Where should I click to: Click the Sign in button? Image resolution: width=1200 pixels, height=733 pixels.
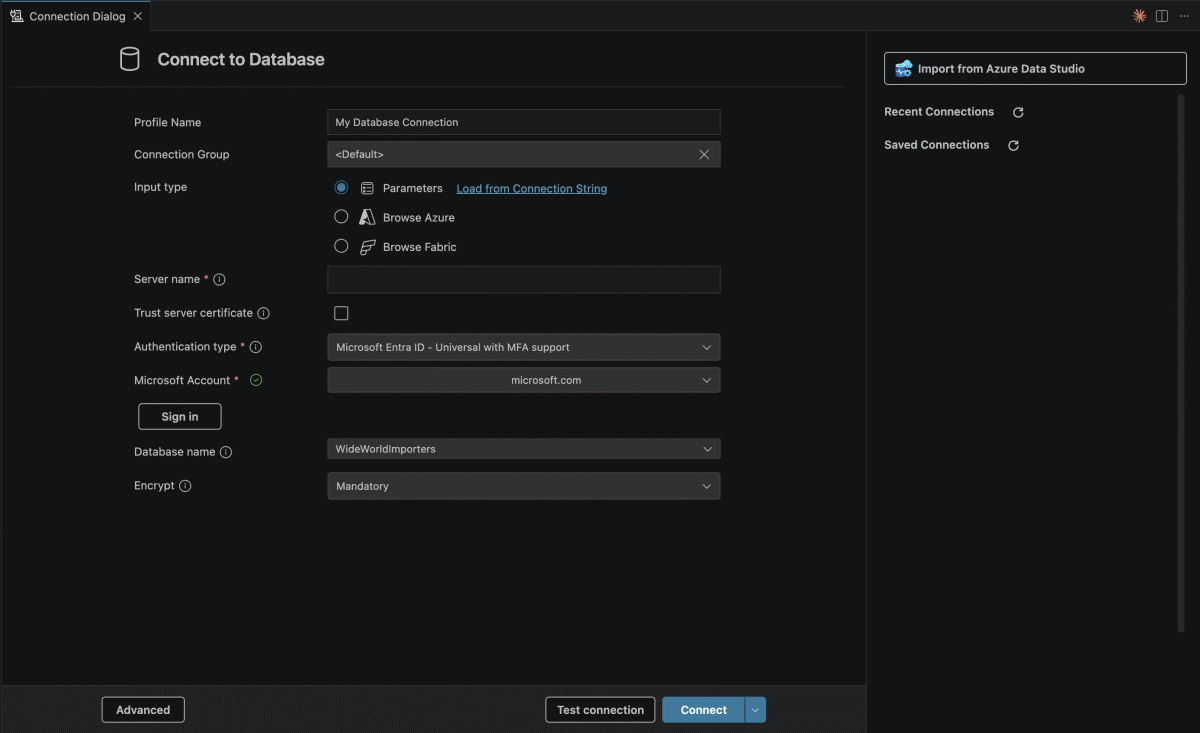point(179,417)
